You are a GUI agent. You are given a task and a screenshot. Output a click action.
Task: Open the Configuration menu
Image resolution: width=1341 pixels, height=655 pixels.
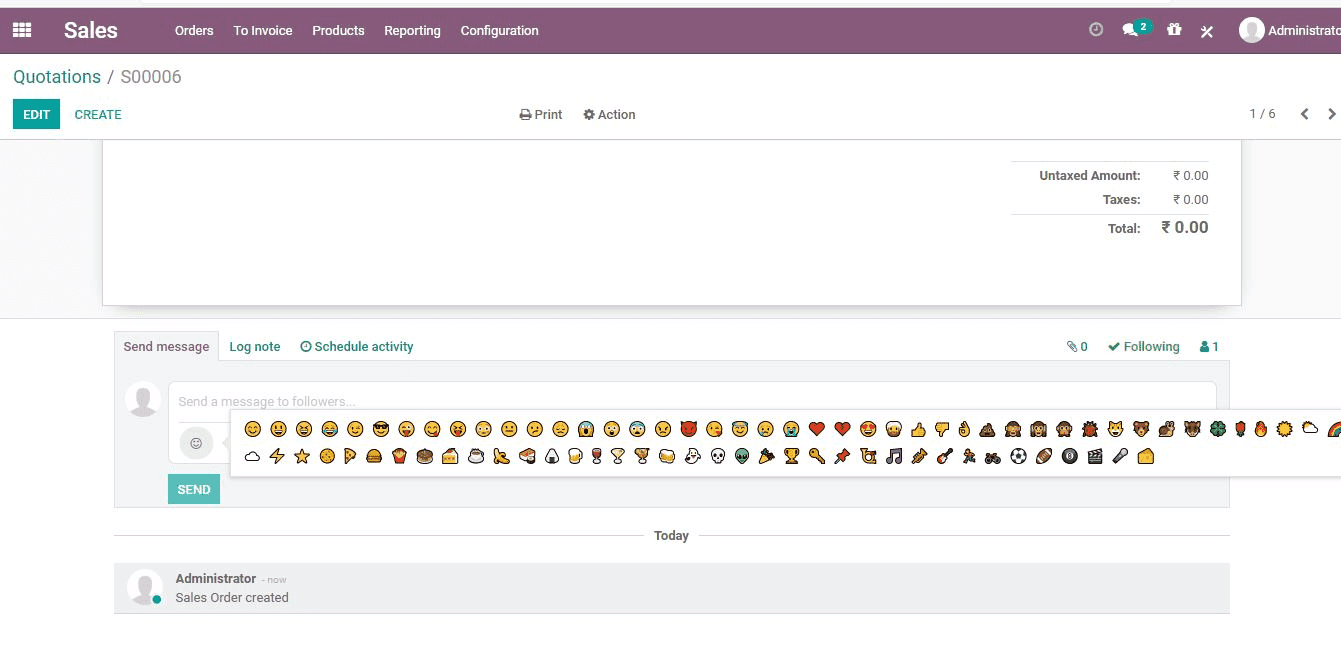pyautogui.click(x=499, y=31)
